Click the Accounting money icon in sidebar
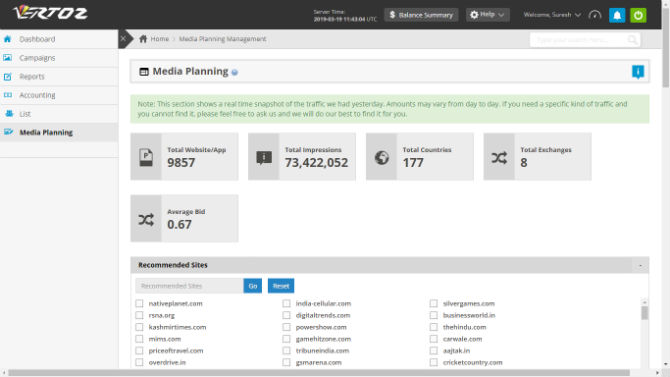Image resolution: width=670 pixels, height=377 pixels. click(x=8, y=95)
